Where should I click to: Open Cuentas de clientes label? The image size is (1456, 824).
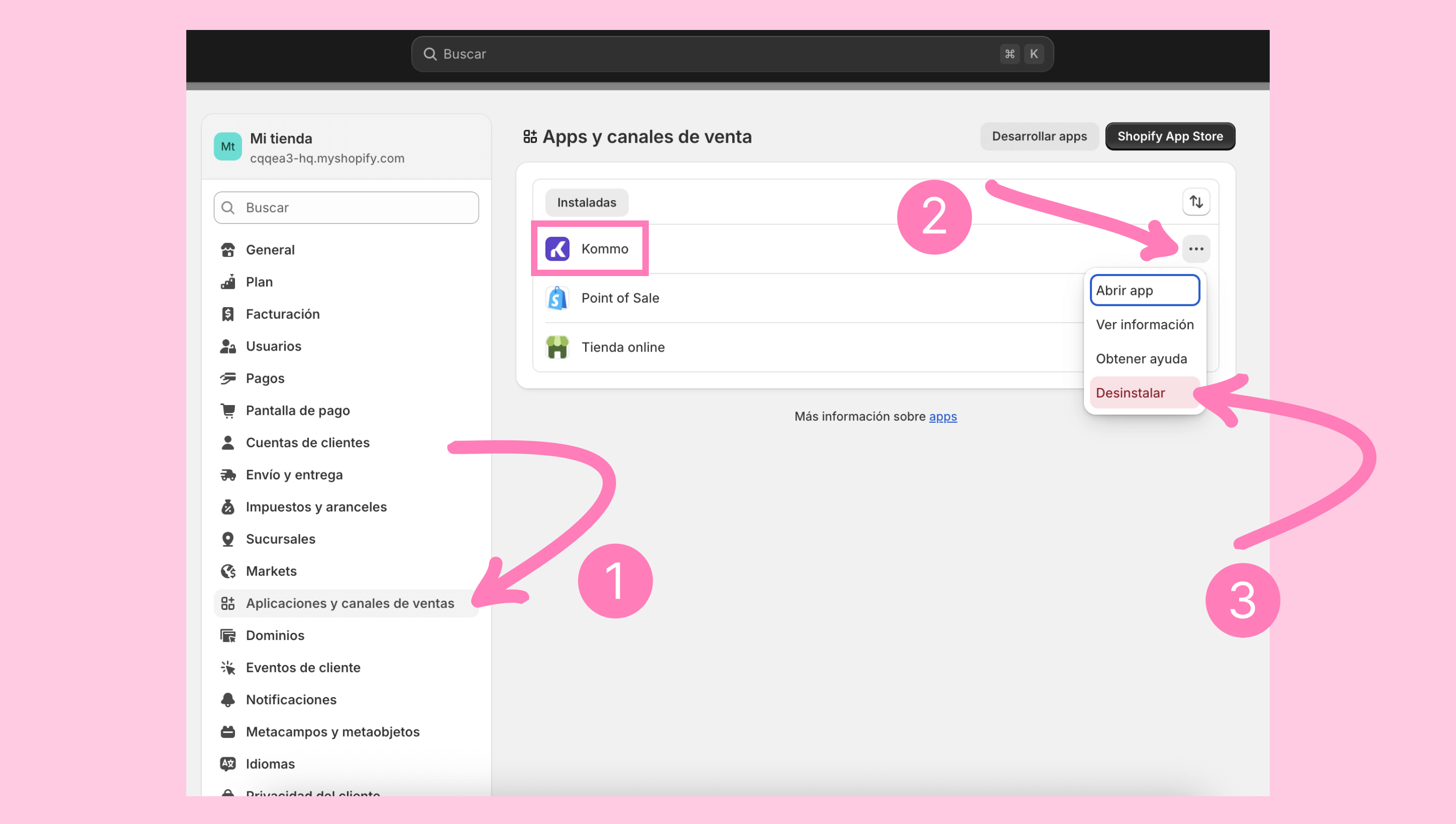click(307, 442)
